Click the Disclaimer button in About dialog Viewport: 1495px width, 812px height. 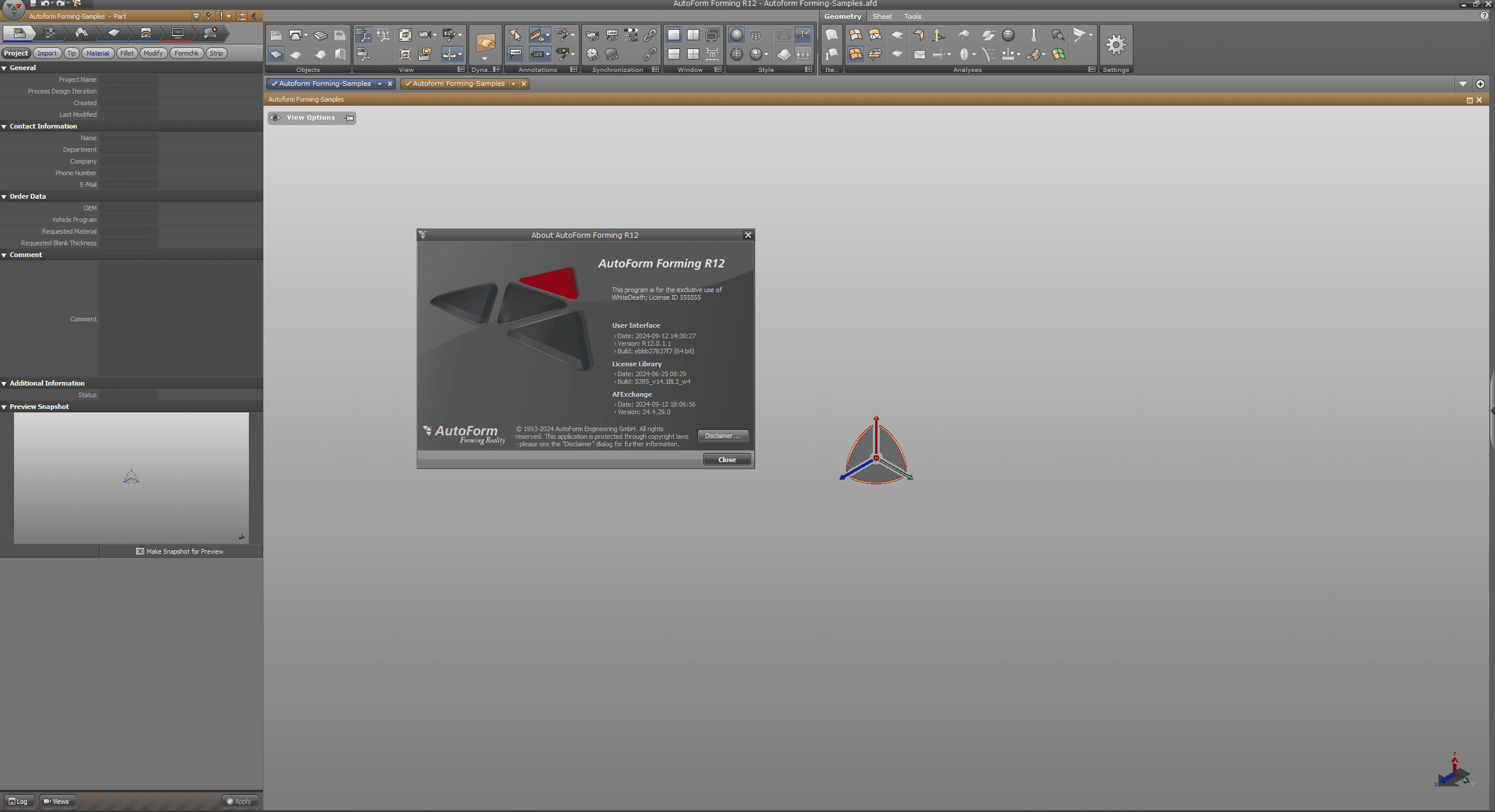coord(723,436)
